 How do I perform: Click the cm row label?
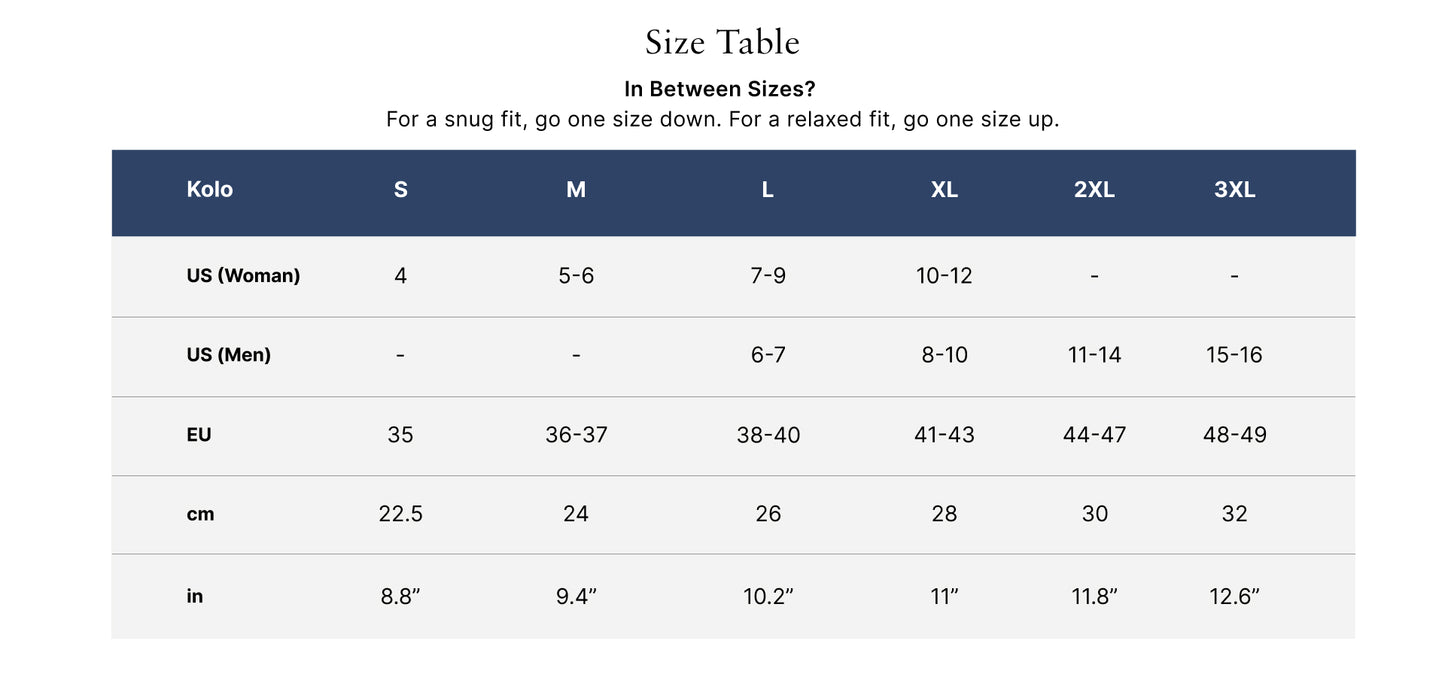(200, 514)
